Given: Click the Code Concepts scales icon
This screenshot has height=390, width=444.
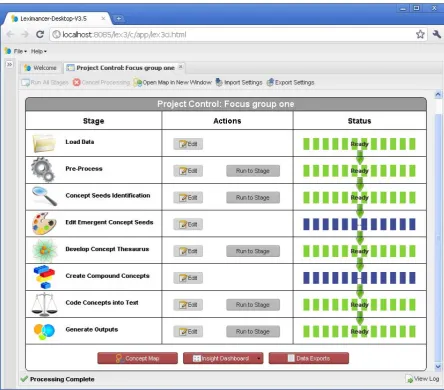Looking at the screenshot, I should coord(44,304).
